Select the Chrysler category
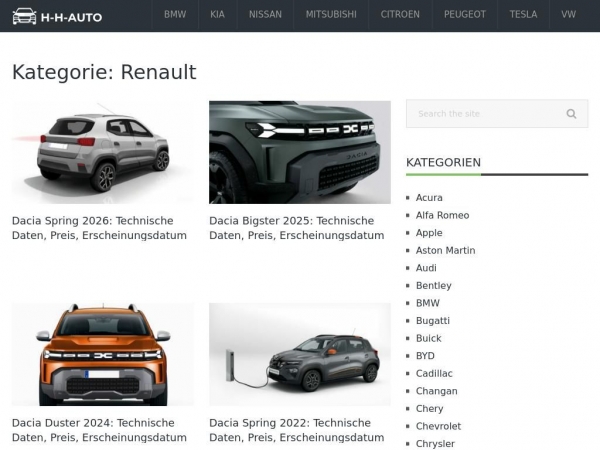This screenshot has height=450, width=600. pos(435,444)
